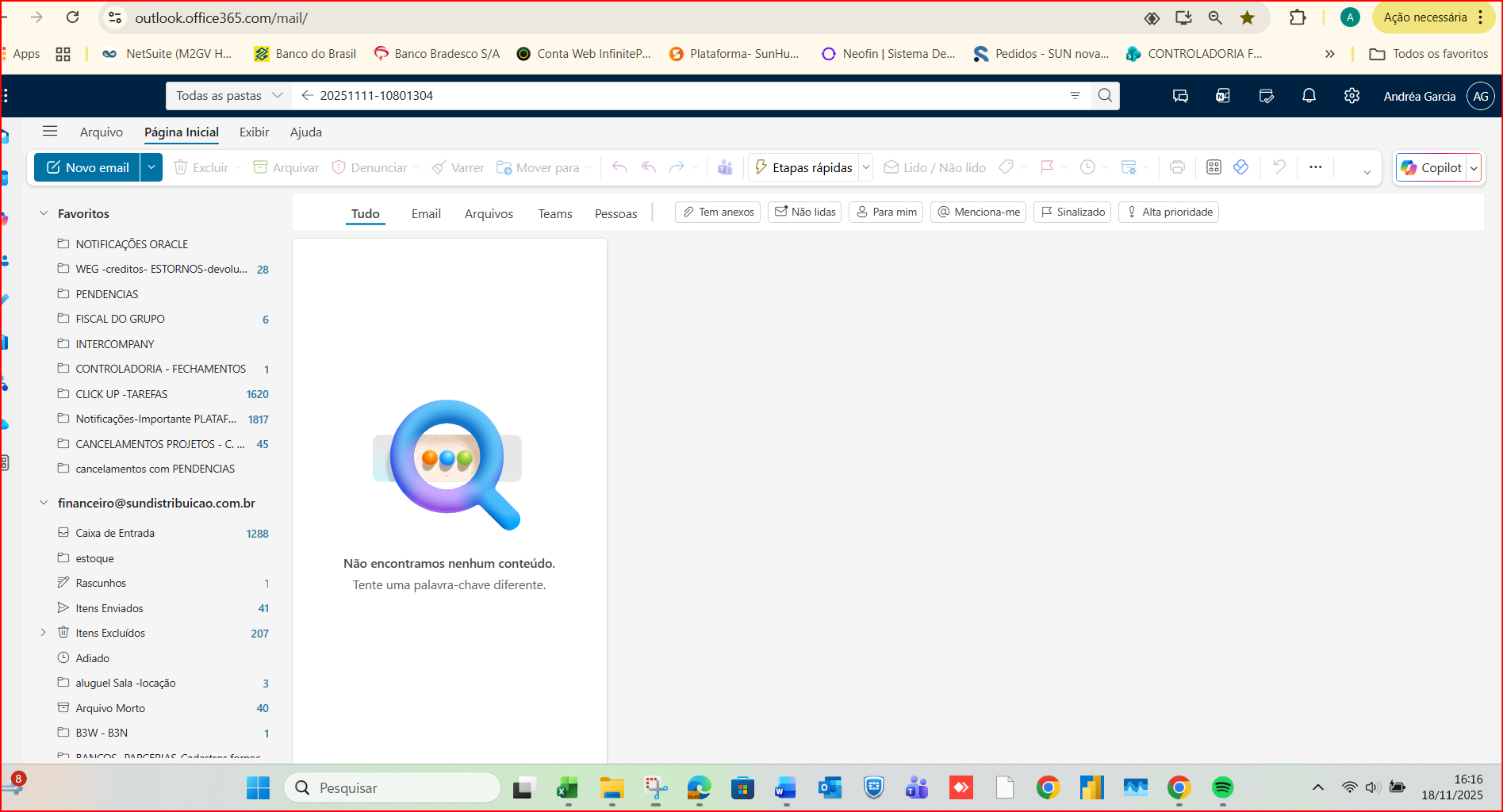The image size is (1503, 812).
Task: Open the 'Todas as pastas' dropdown
Action: 228,96
